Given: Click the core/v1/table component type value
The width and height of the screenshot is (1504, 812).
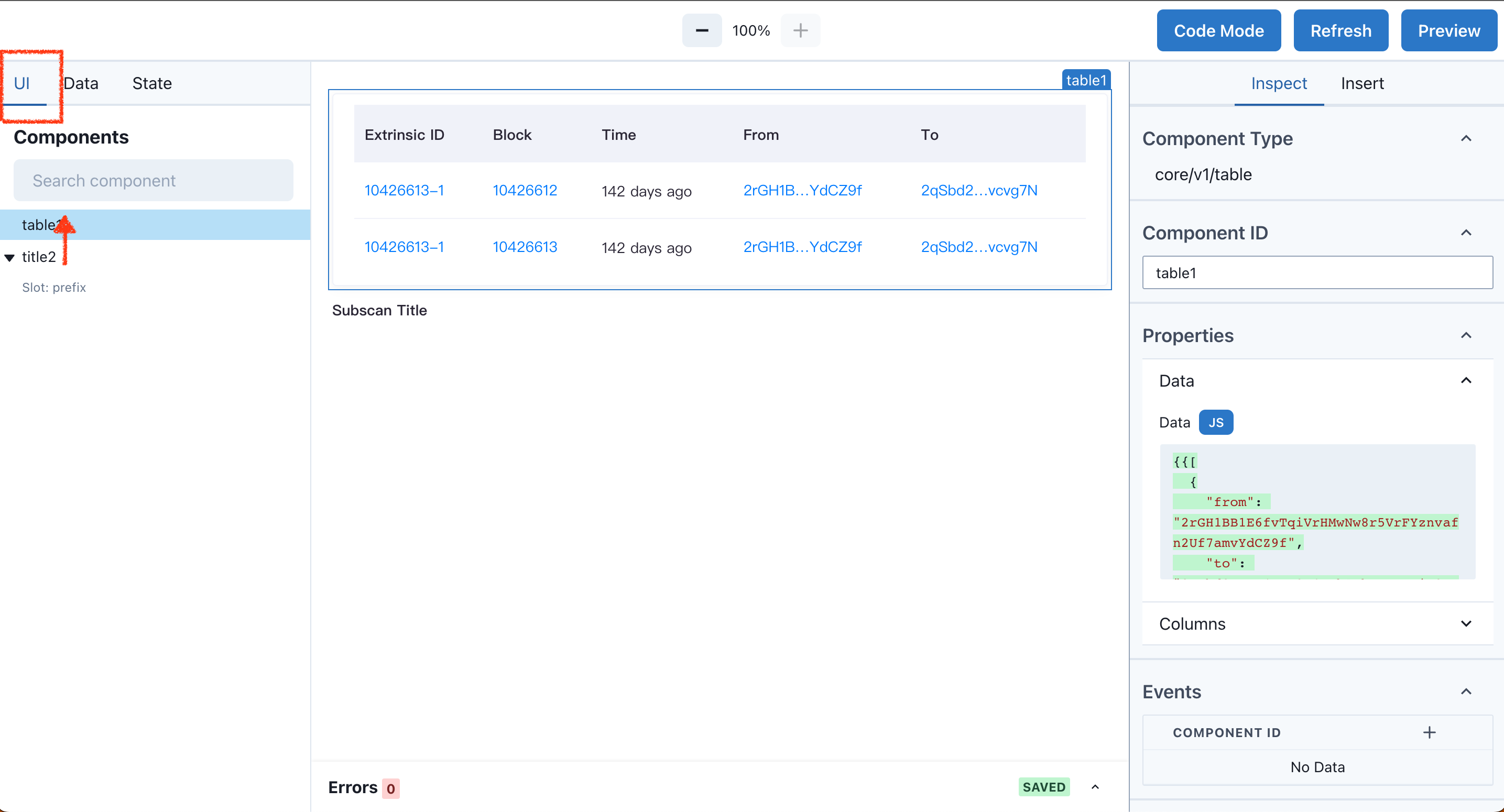Looking at the screenshot, I should pyautogui.click(x=1203, y=174).
